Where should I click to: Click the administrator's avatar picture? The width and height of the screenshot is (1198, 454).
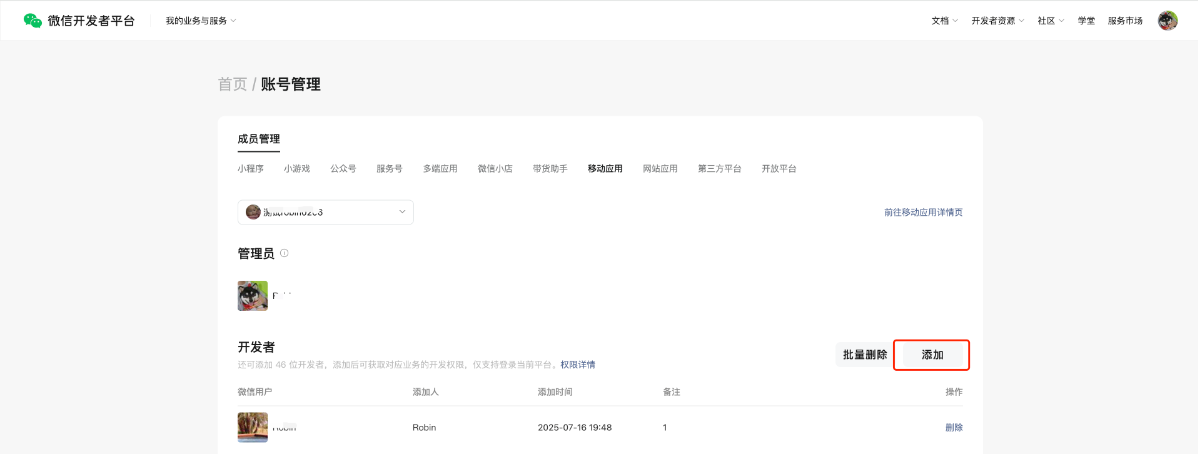(x=252, y=296)
